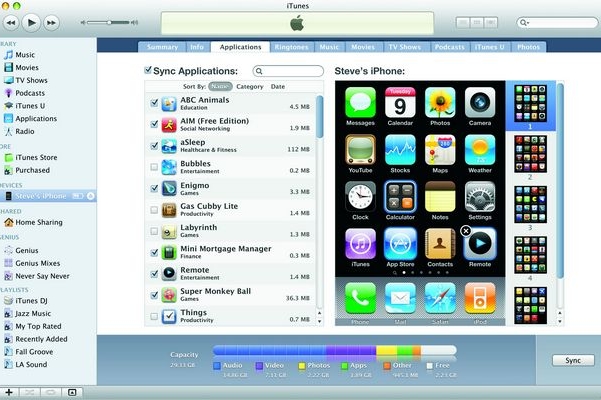Open the Info tab
This screenshot has width=601, height=400.
click(197, 47)
